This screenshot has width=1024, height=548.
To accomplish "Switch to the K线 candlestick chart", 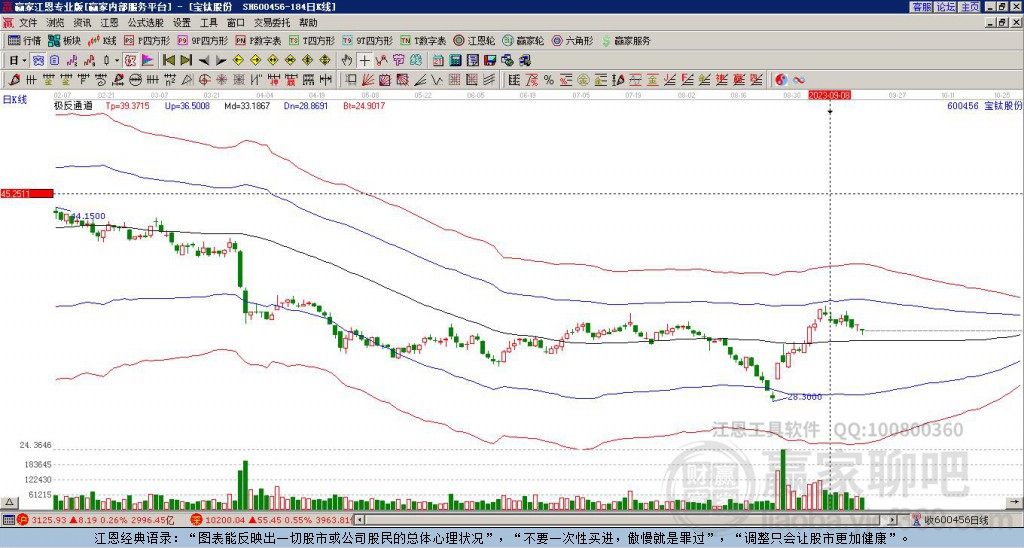I will pos(102,40).
